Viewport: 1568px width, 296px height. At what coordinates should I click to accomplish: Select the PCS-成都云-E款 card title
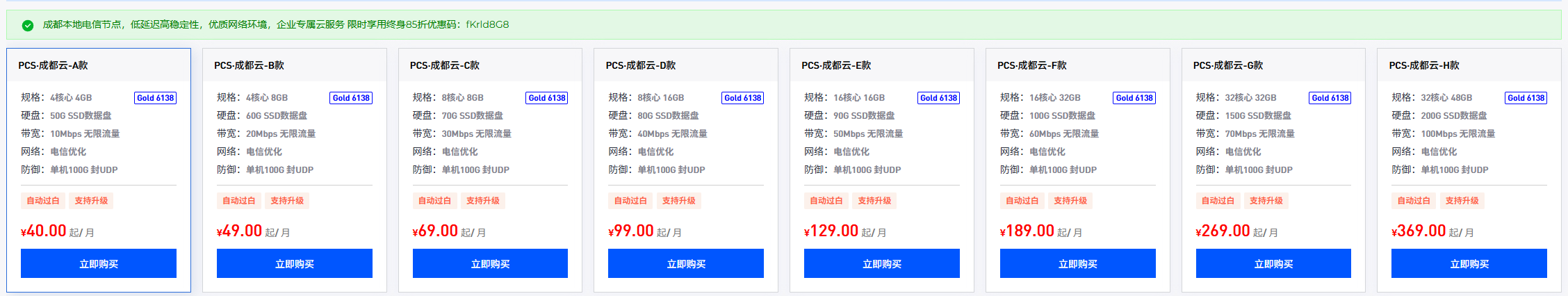836,65
